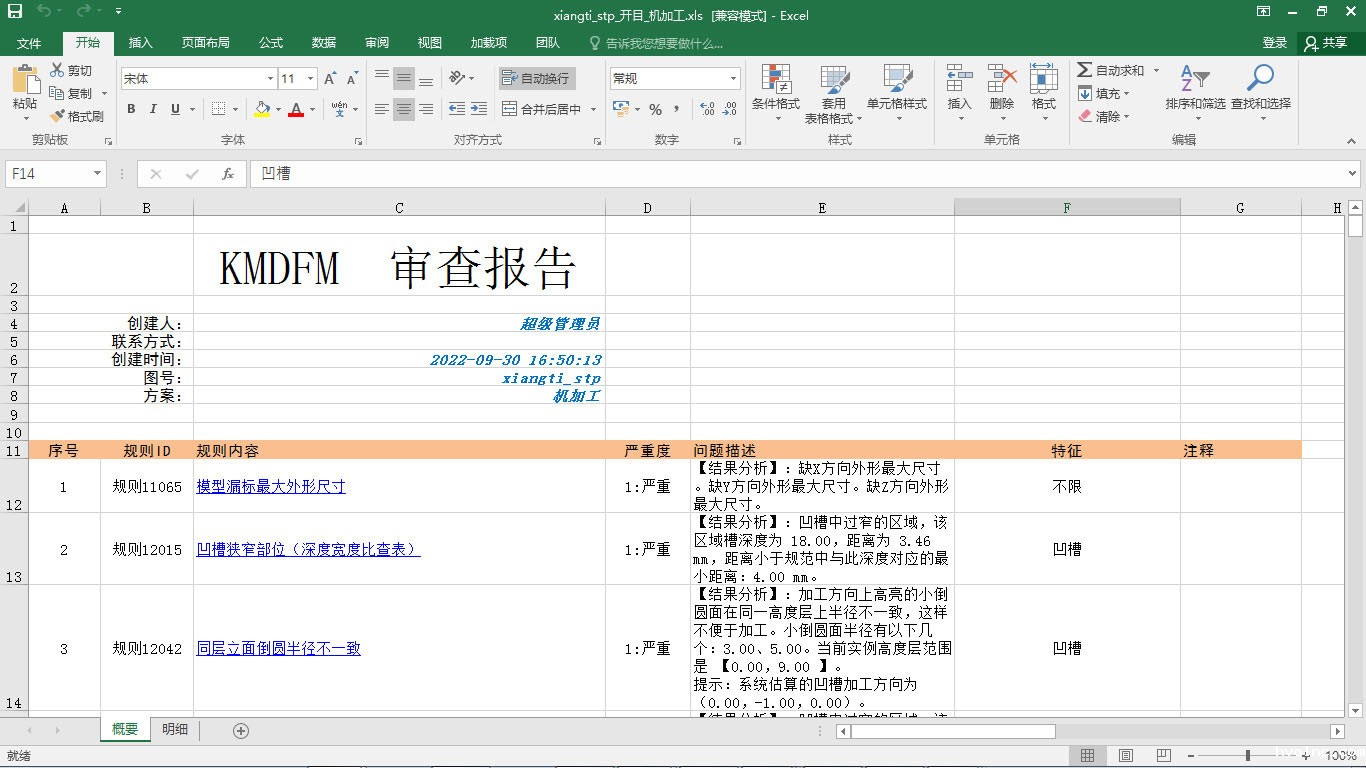The width and height of the screenshot is (1366, 768).
Task: Open the 模型漏标最大外形尺寸 hyperlink
Action: click(x=271, y=487)
